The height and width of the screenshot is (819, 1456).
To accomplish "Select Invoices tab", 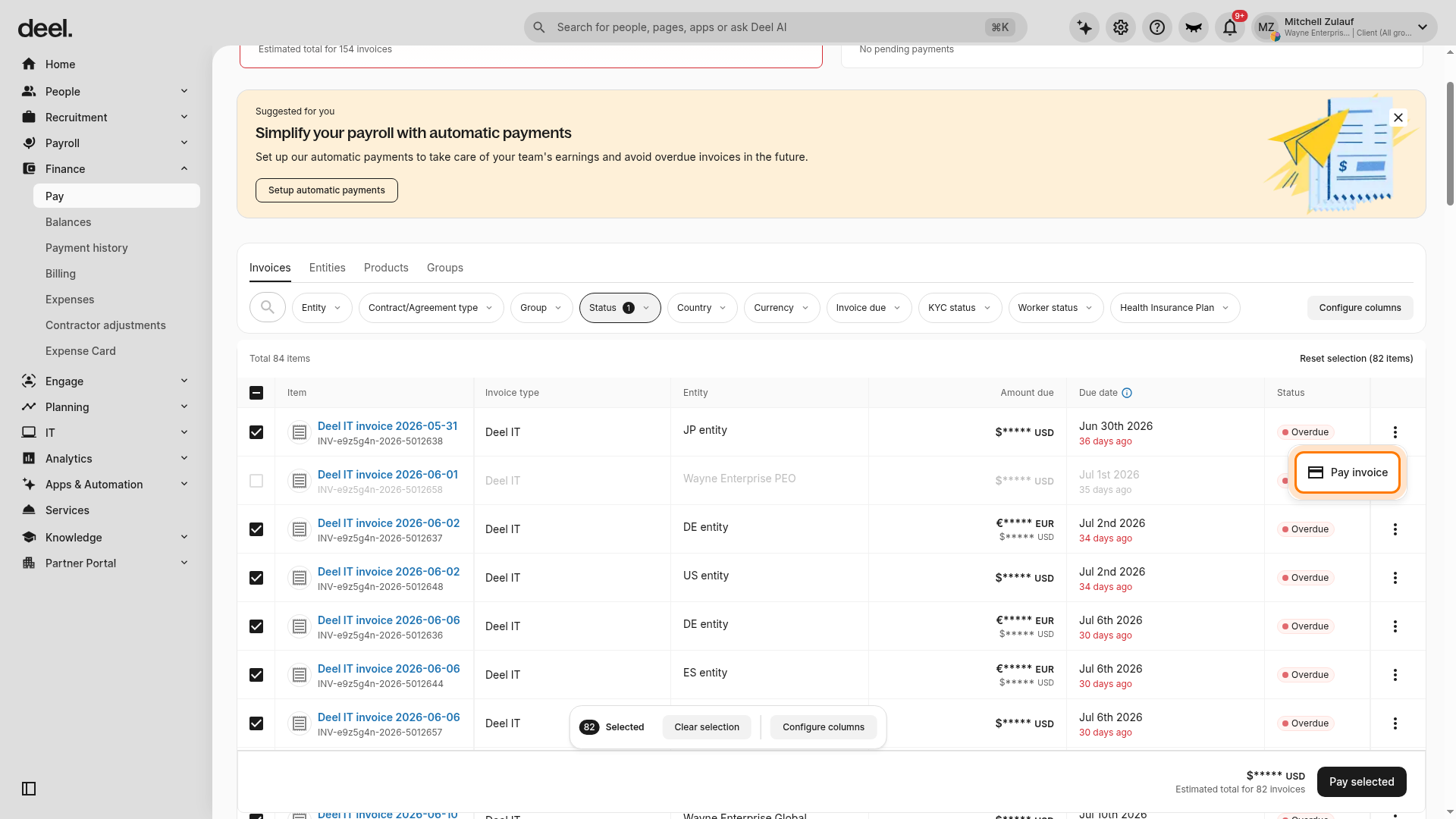I will (x=270, y=268).
